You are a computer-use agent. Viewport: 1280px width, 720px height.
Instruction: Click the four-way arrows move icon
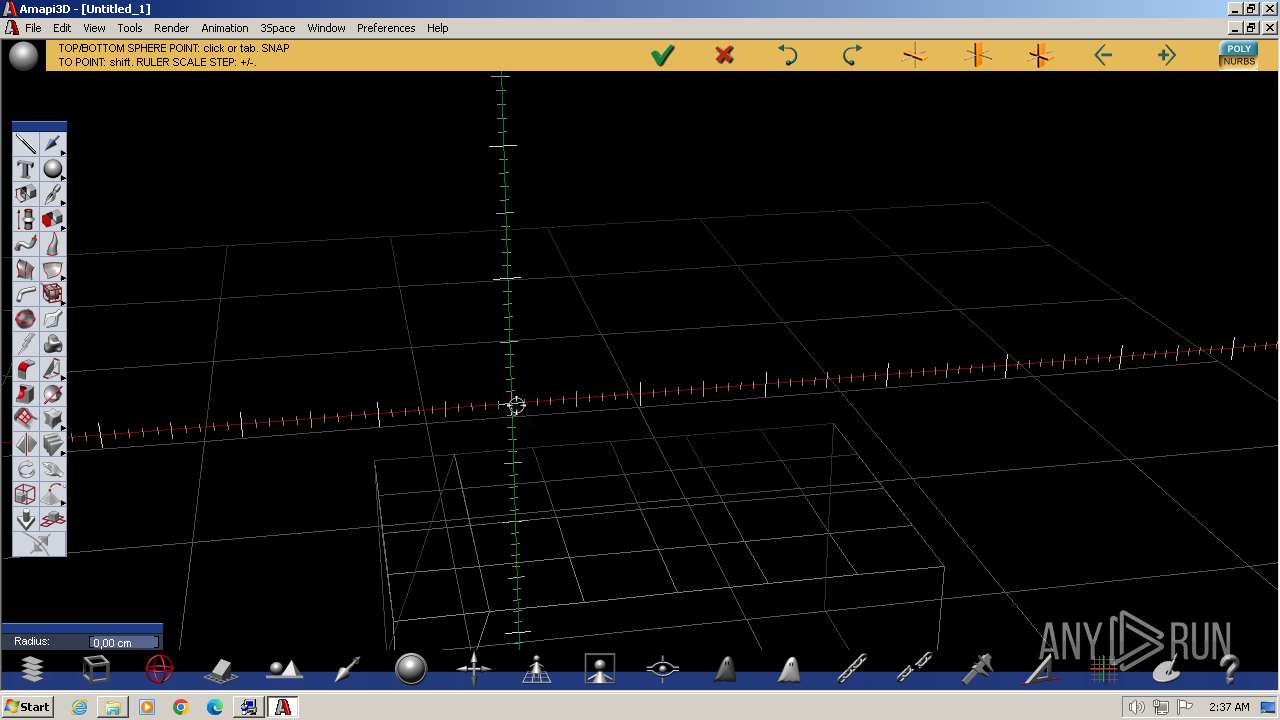474,669
